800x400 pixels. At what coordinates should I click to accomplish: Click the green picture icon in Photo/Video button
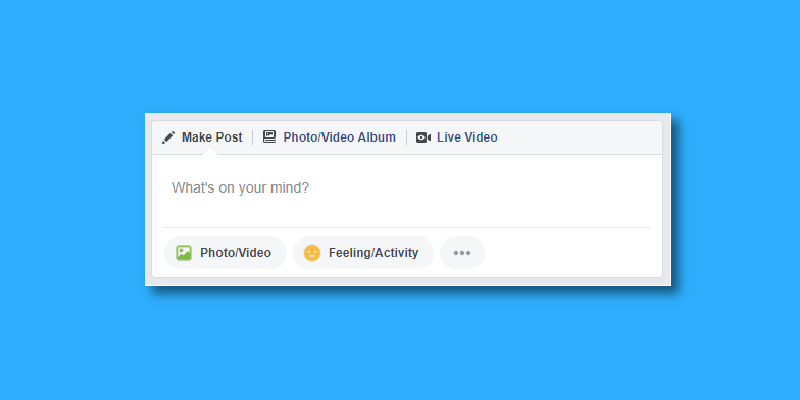pyautogui.click(x=184, y=253)
